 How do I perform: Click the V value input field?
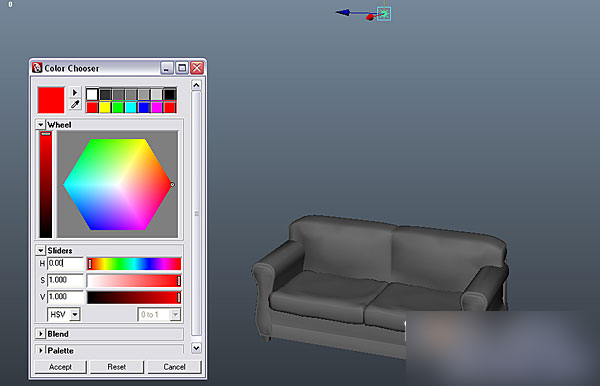(x=65, y=297)
